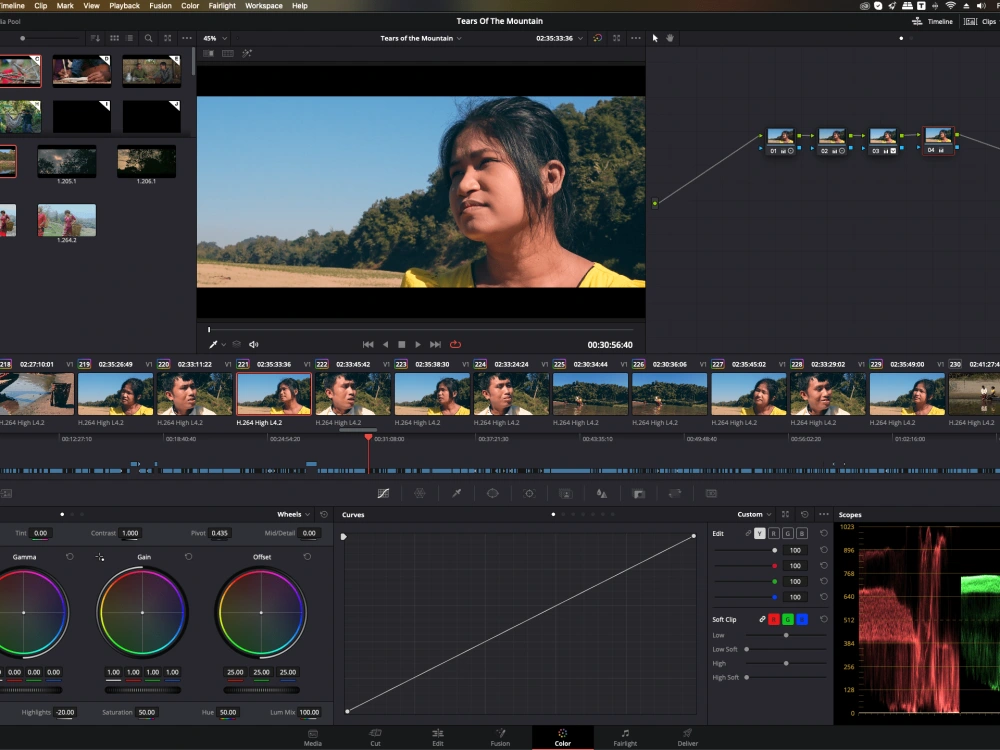
Task: Show the Clips panel button
Action: click(980, 21)
